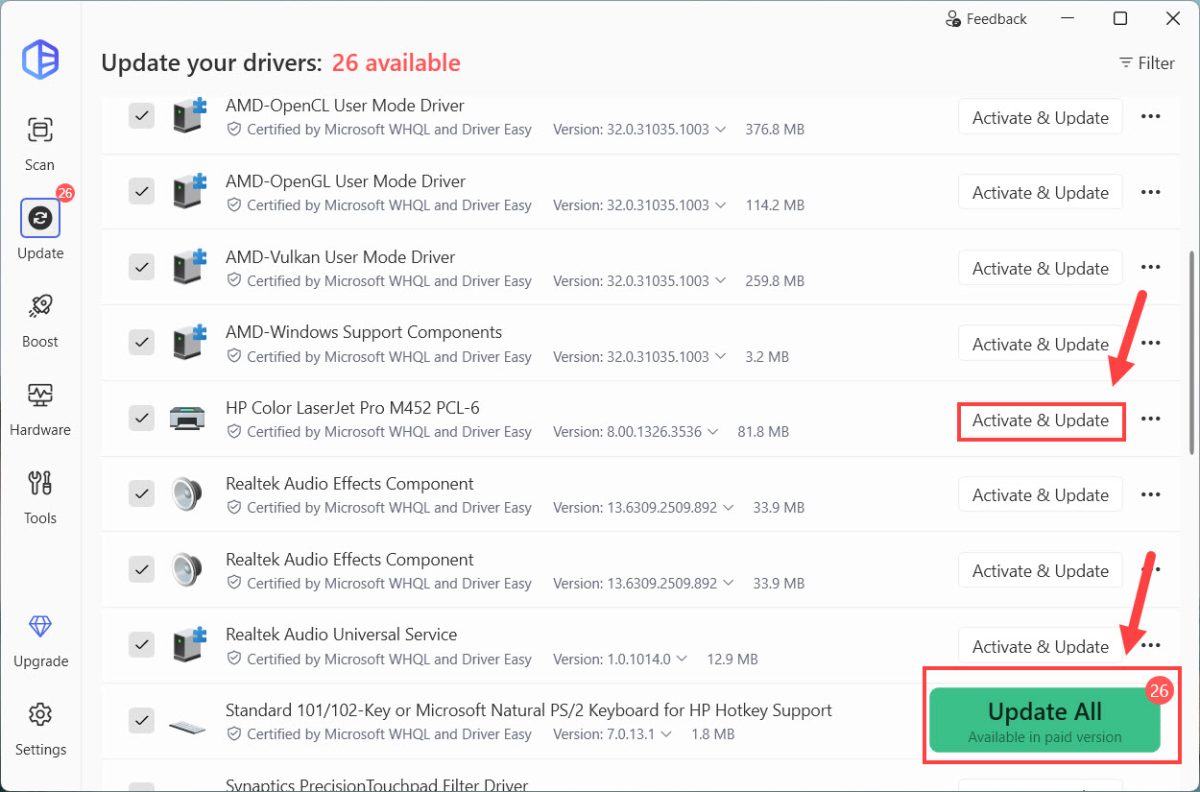Click the Realtek Audio Universal Service device icon
This screenshot has width=1200, height=792.
click(x=188, y=646)
